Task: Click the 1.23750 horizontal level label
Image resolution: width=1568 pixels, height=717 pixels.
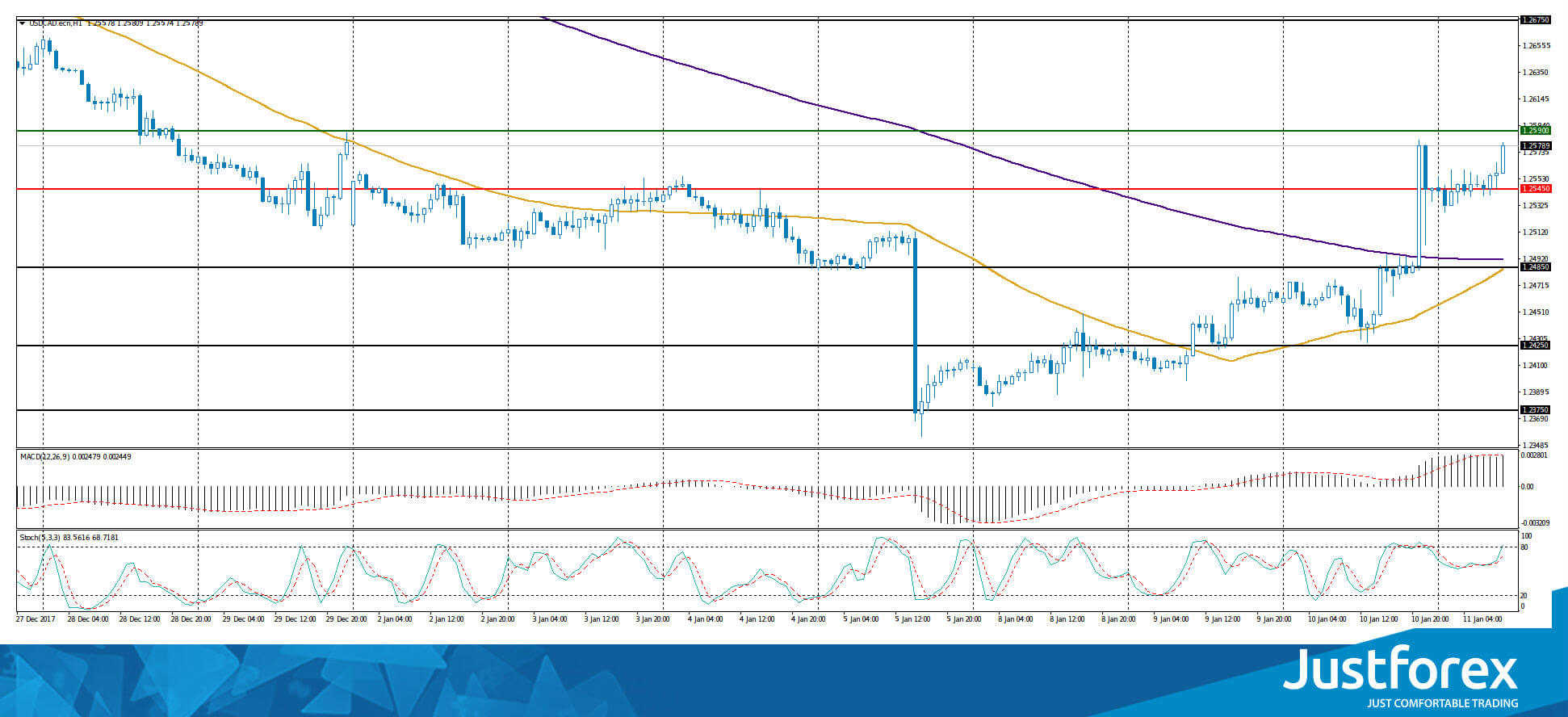Action: (x=1535, y=410)
